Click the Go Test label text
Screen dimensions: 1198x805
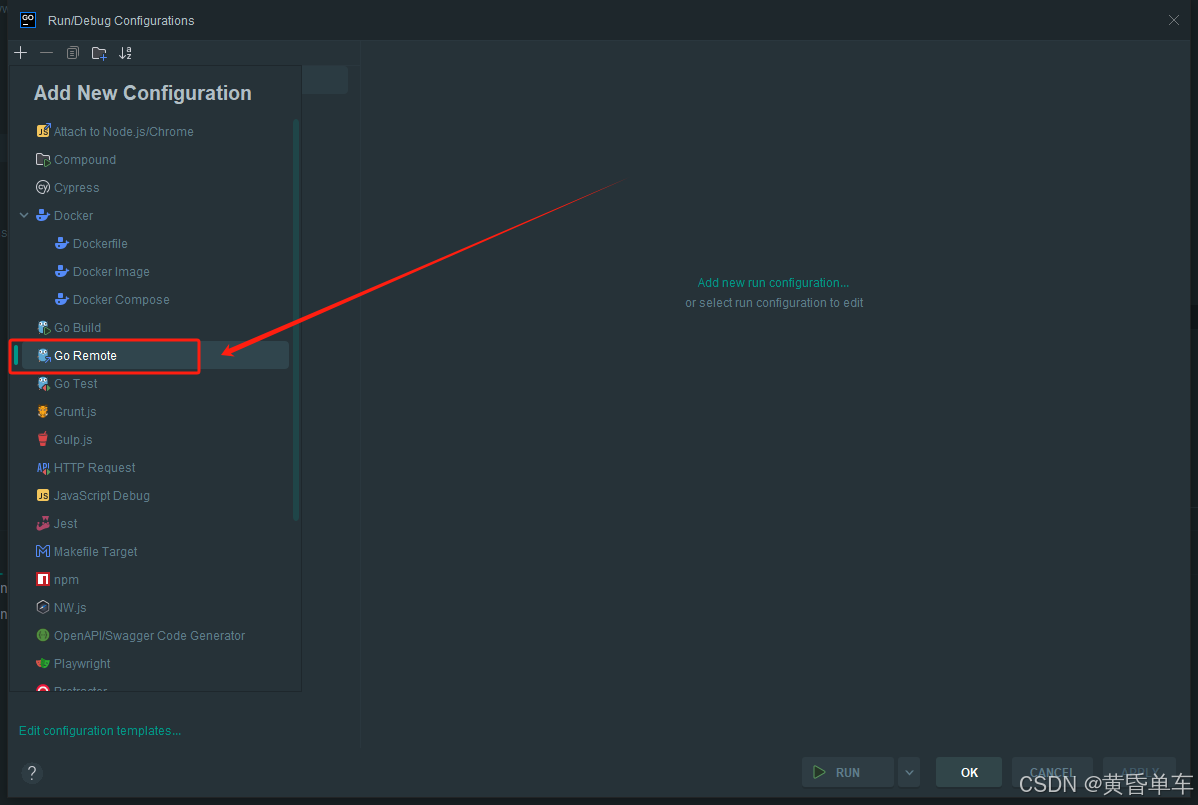(76, 383)
